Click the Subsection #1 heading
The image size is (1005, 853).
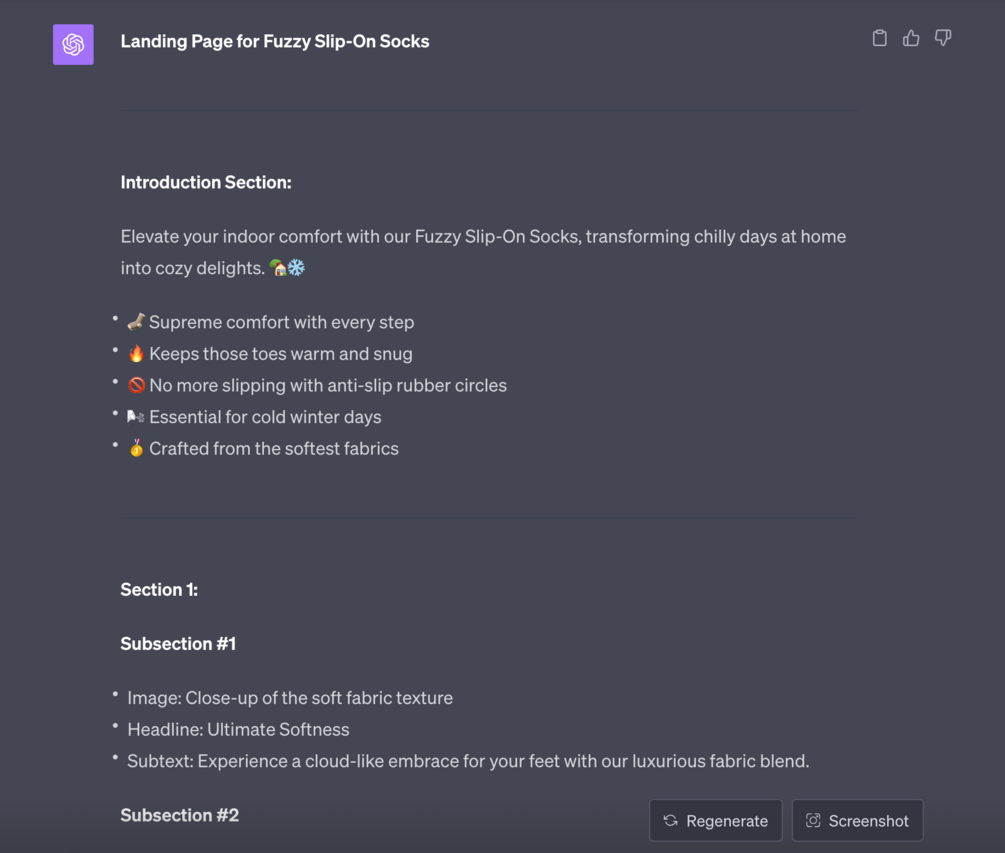click(x=178, y=644)
